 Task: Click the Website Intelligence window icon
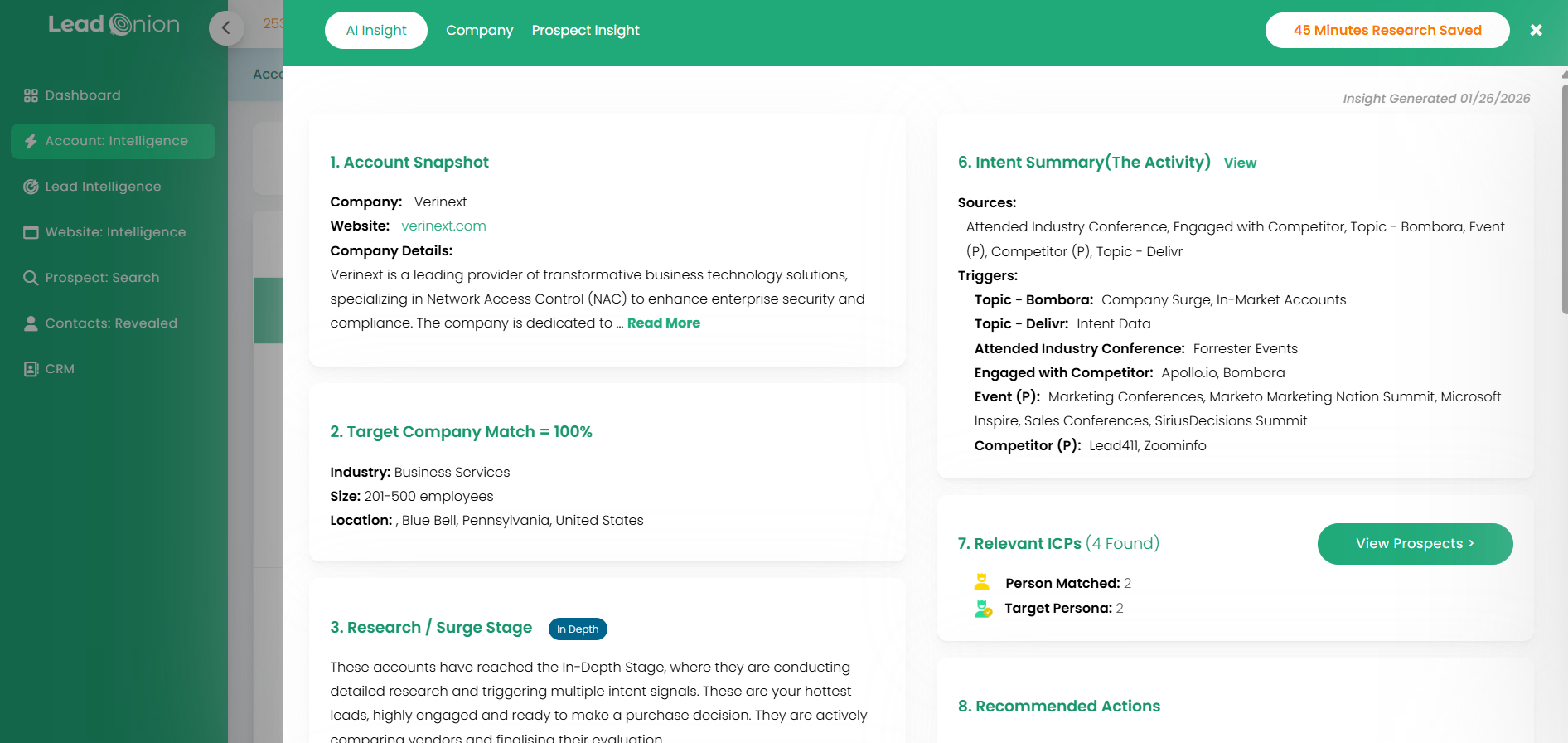pyautogui.click(x=31, y=232)
